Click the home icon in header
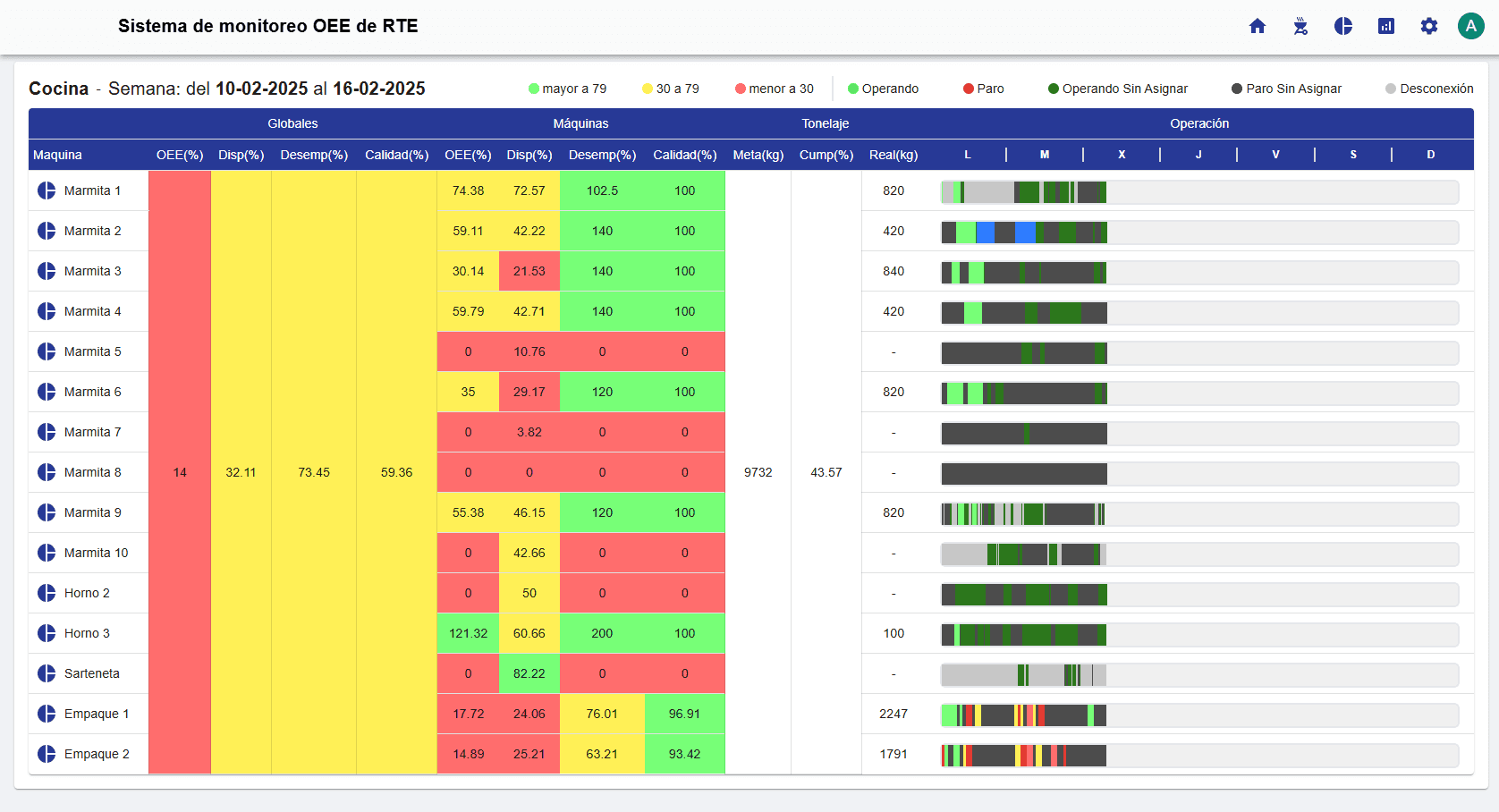This screenshot has width=1499, height=812. point(1258,26)
